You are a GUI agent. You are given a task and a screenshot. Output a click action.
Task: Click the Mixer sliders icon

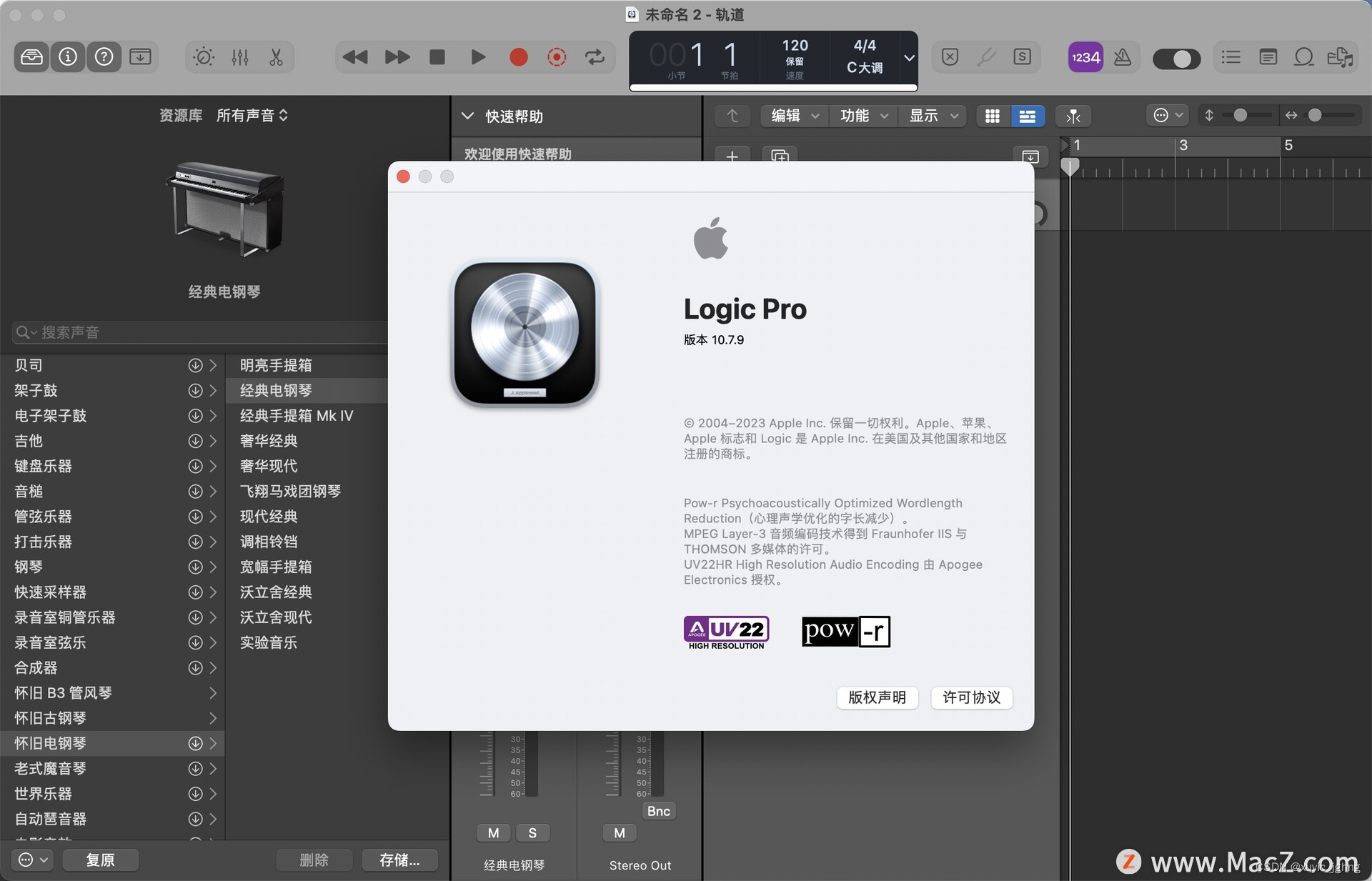coord(240,57)
